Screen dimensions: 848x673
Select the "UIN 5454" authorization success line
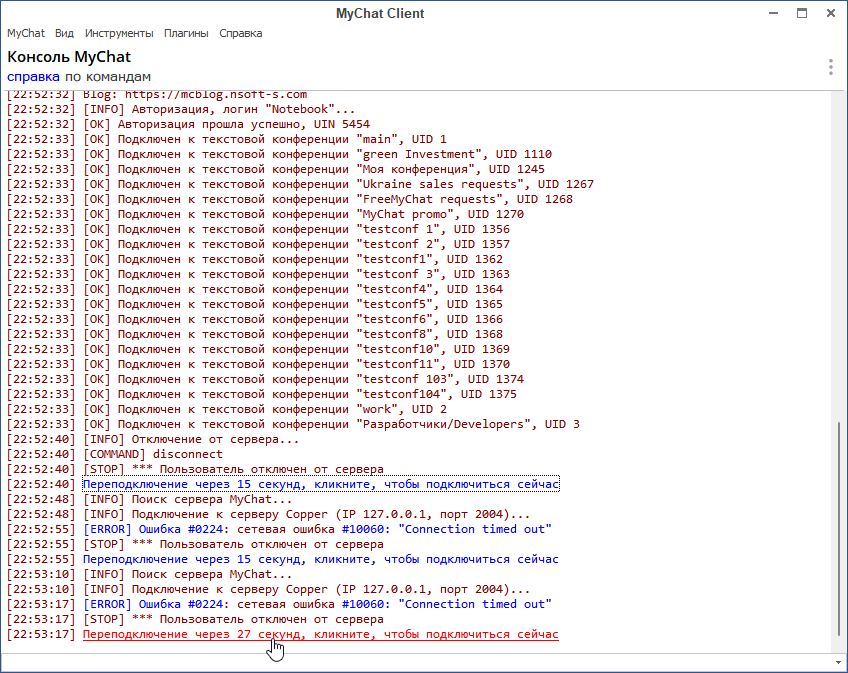pos(188,124)
